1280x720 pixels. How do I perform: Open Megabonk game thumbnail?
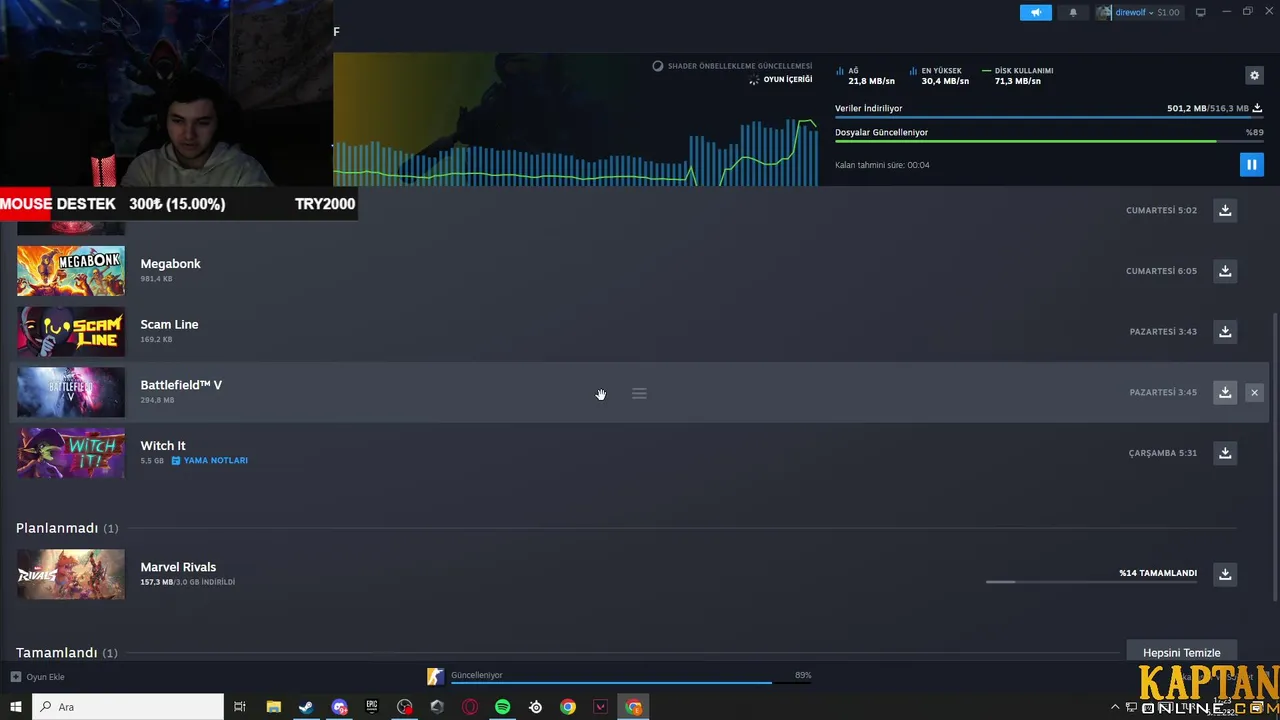click(x=71, y=271)
